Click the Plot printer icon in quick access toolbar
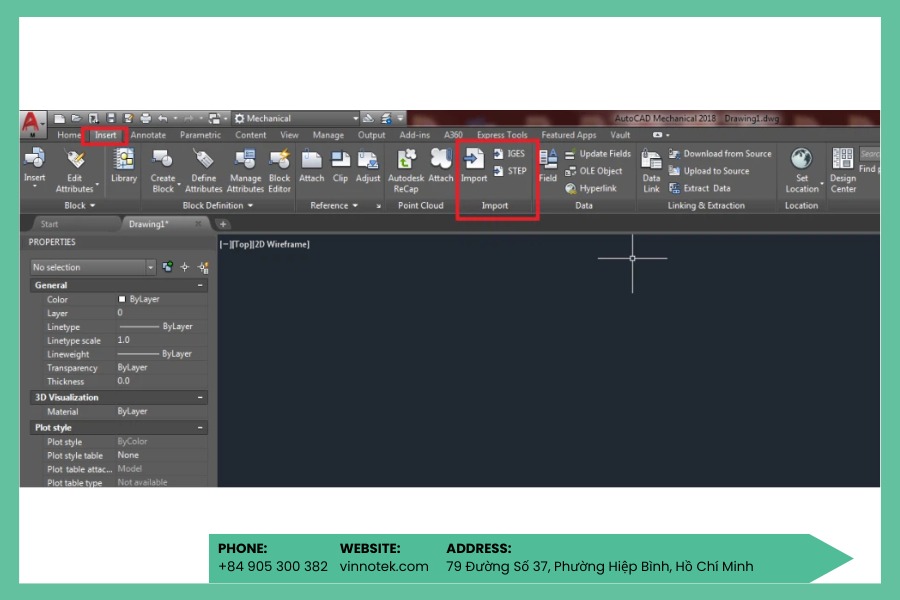Image resolution: width=900 pixels, height=600 pixels. (x=145, y=118)
